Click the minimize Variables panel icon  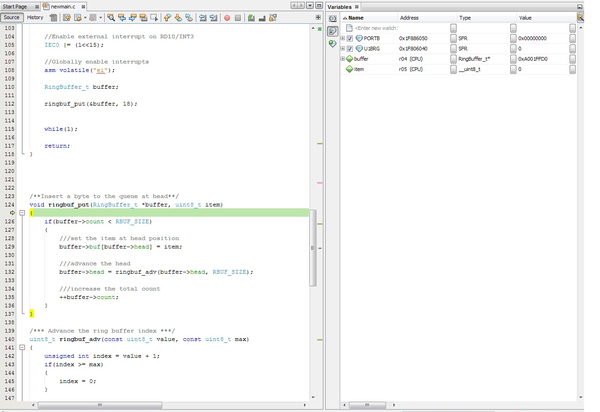[580, 7]
